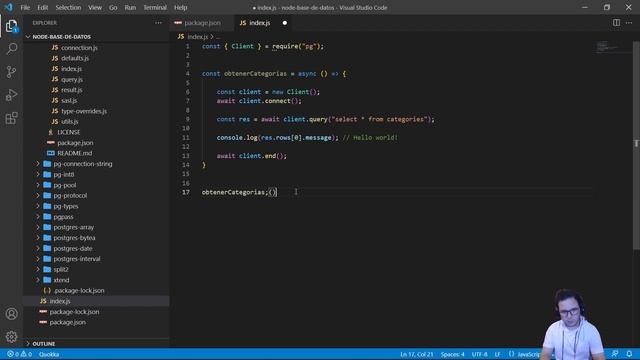
Task: Click UTF-8 encoding in status bar
Action: (x=480, y=354)
